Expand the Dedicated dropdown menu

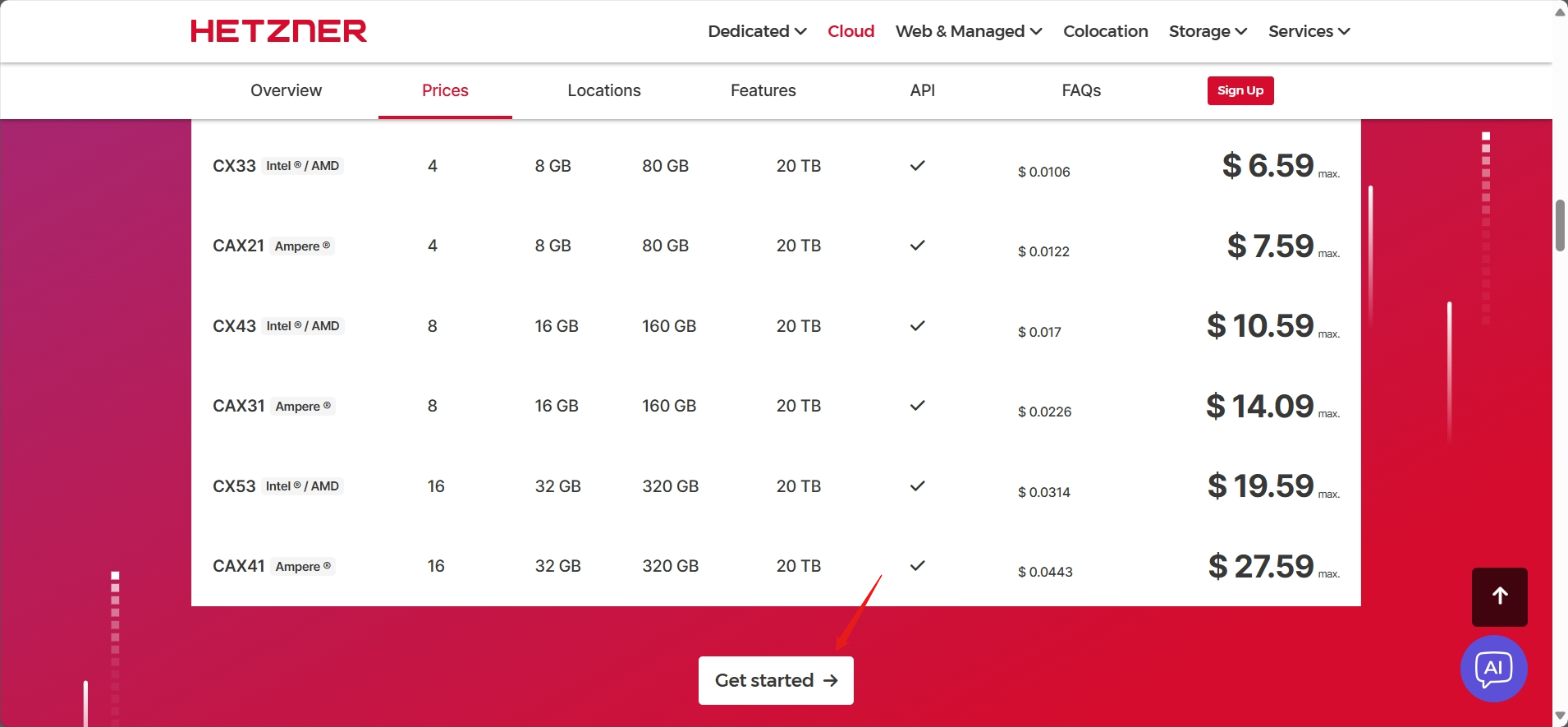(x=757, y=31)
